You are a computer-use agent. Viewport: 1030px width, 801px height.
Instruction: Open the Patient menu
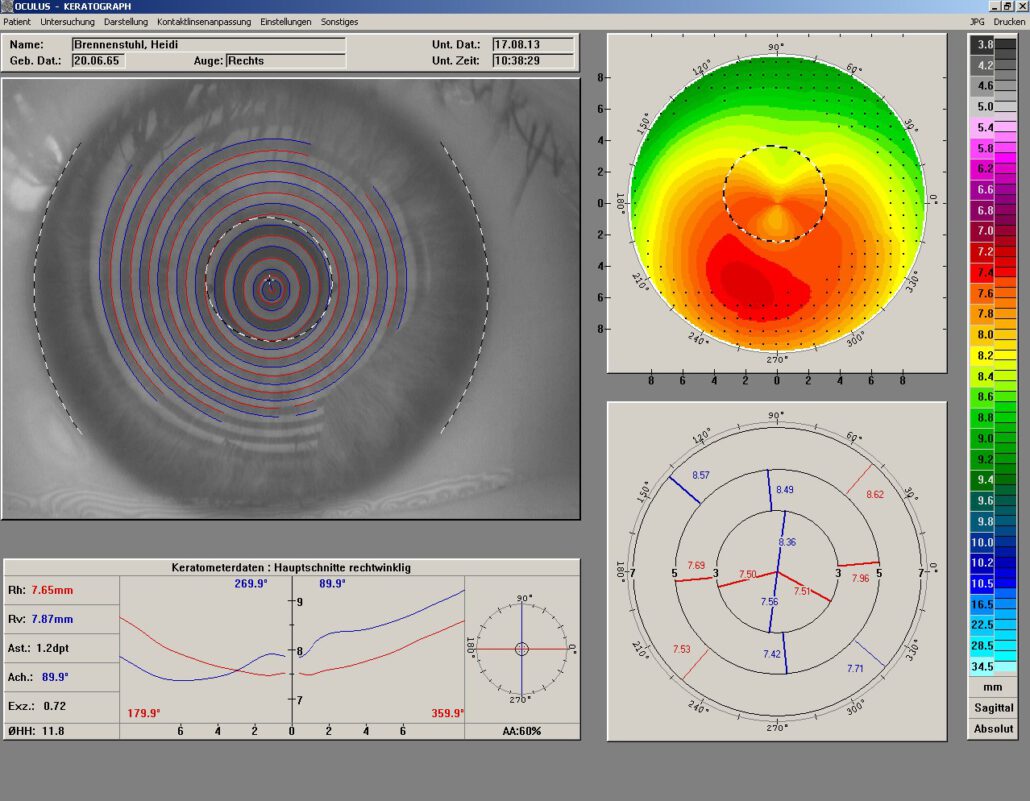pyautogui.click(x=17, y=21)
